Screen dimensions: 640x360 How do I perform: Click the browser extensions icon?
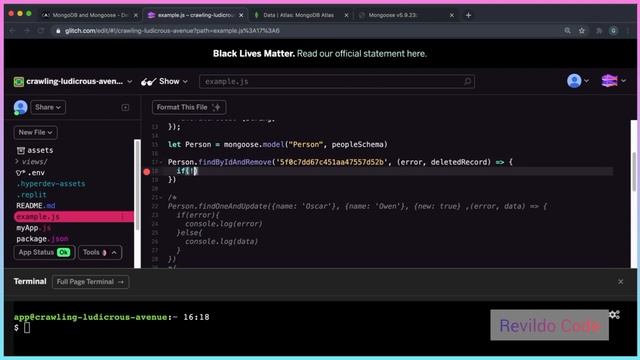(599, 31)
